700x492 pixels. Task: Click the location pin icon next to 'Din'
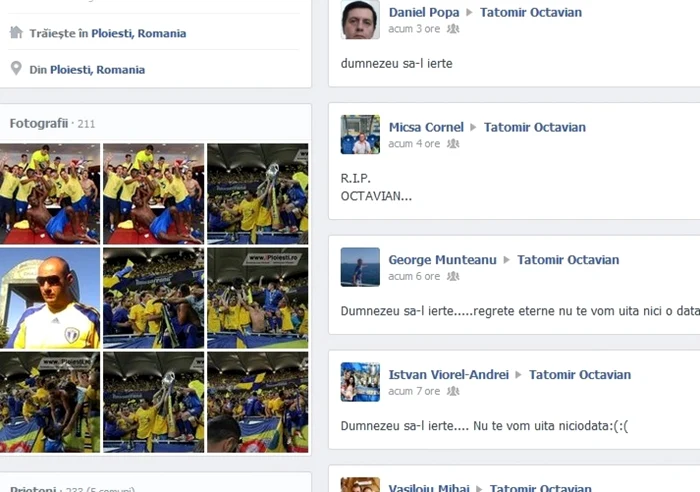[x=16, y=68]
